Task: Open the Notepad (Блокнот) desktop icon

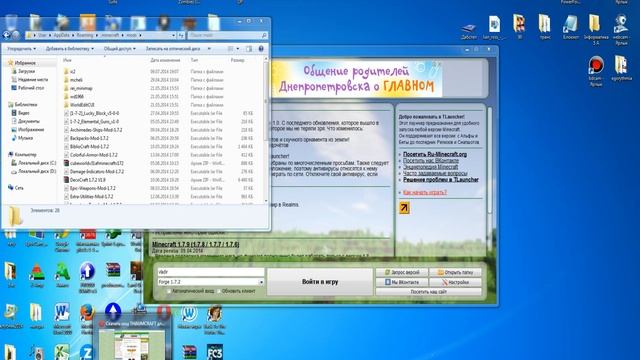Action: pyautogui.click(x=570, y=24)
